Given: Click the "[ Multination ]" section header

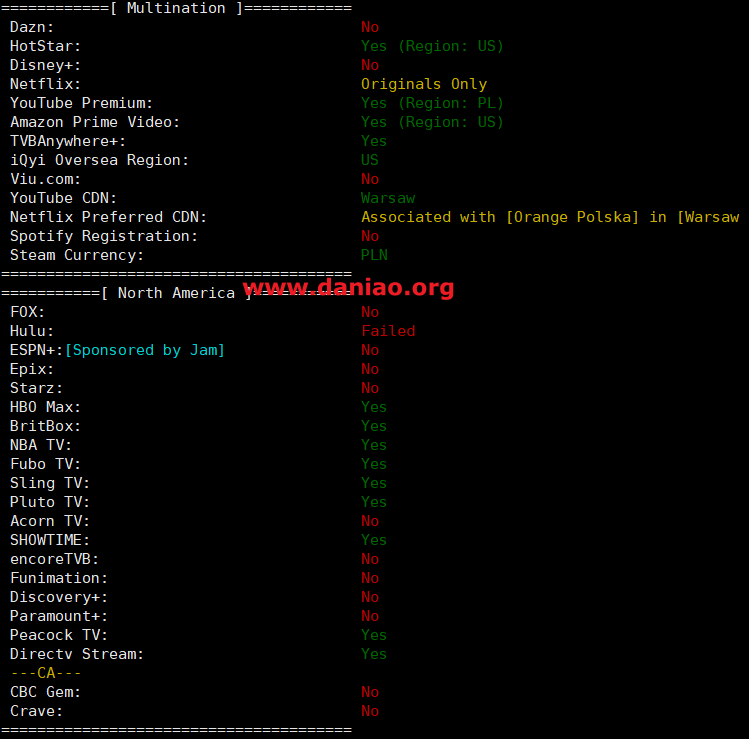Looking at the screenshot, I should [176, 8].
